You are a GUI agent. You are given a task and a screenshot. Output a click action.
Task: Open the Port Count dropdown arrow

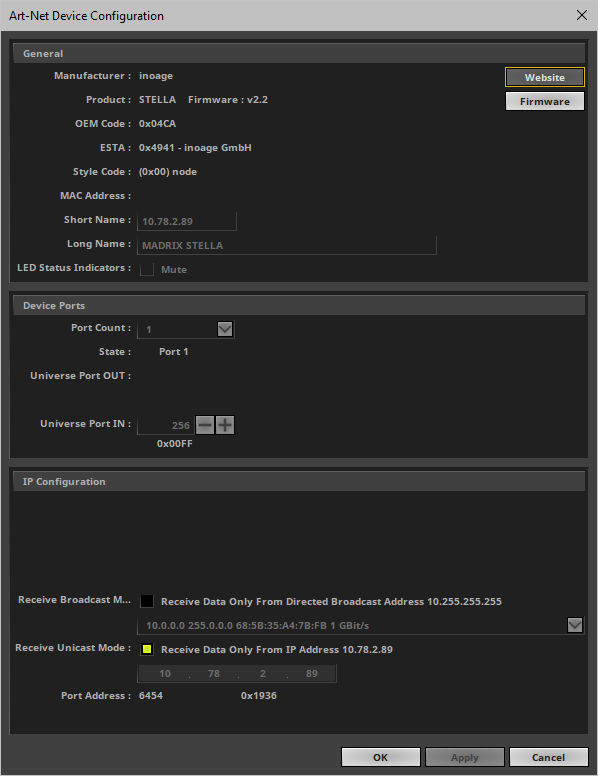coord(225,329)
